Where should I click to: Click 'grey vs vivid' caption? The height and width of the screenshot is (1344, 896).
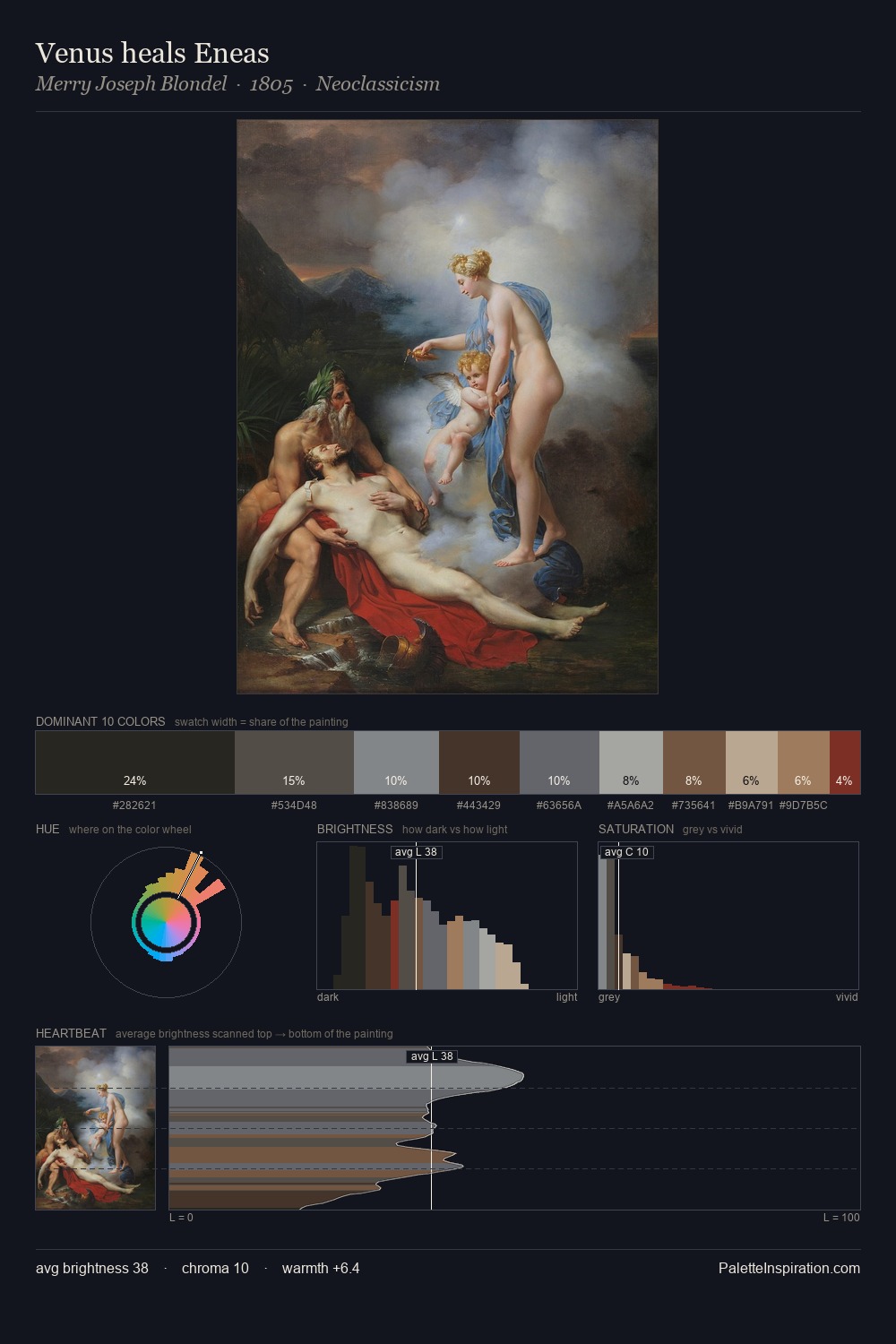point(712,830)
